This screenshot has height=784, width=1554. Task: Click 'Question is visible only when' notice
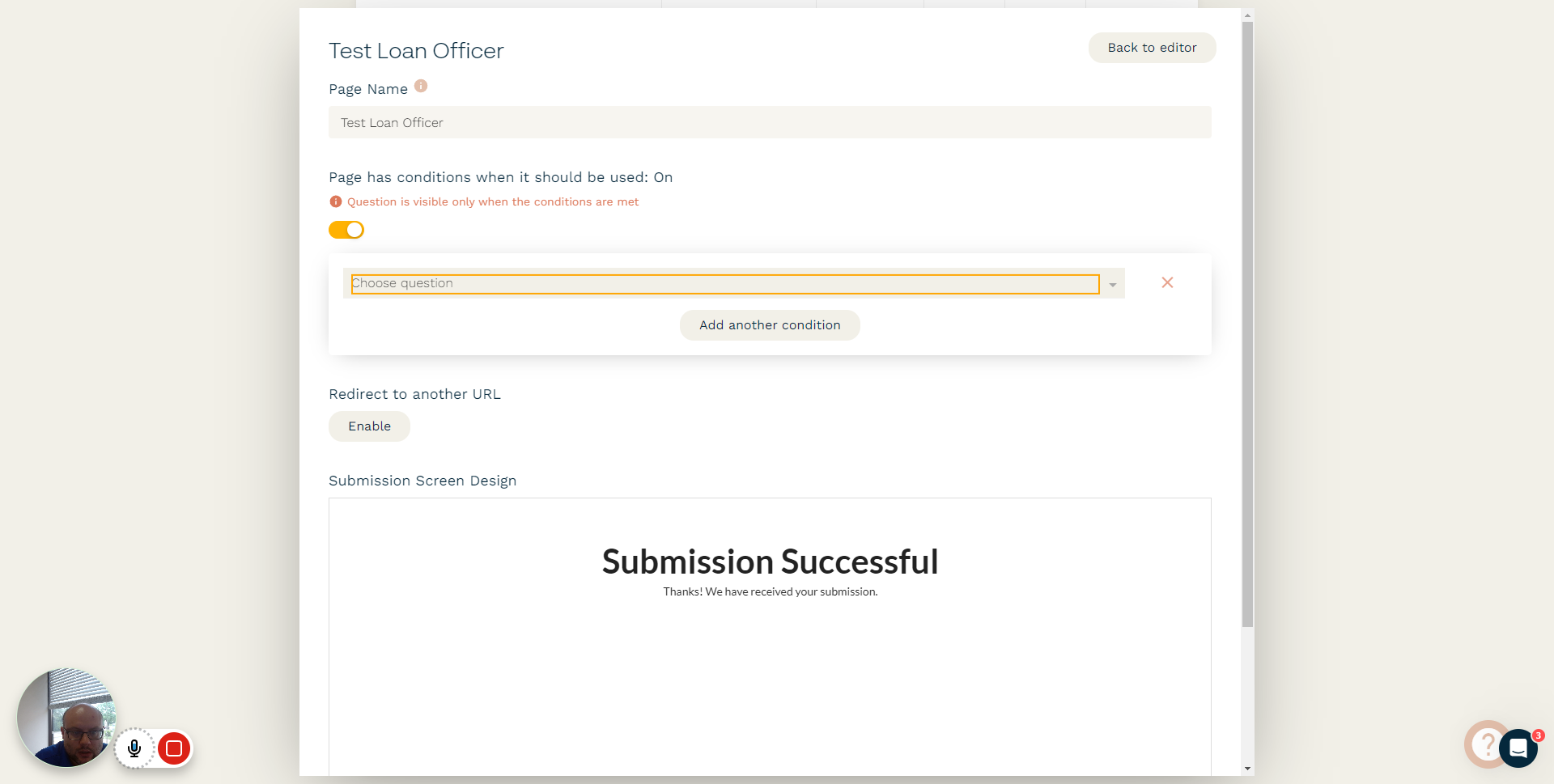493,201
